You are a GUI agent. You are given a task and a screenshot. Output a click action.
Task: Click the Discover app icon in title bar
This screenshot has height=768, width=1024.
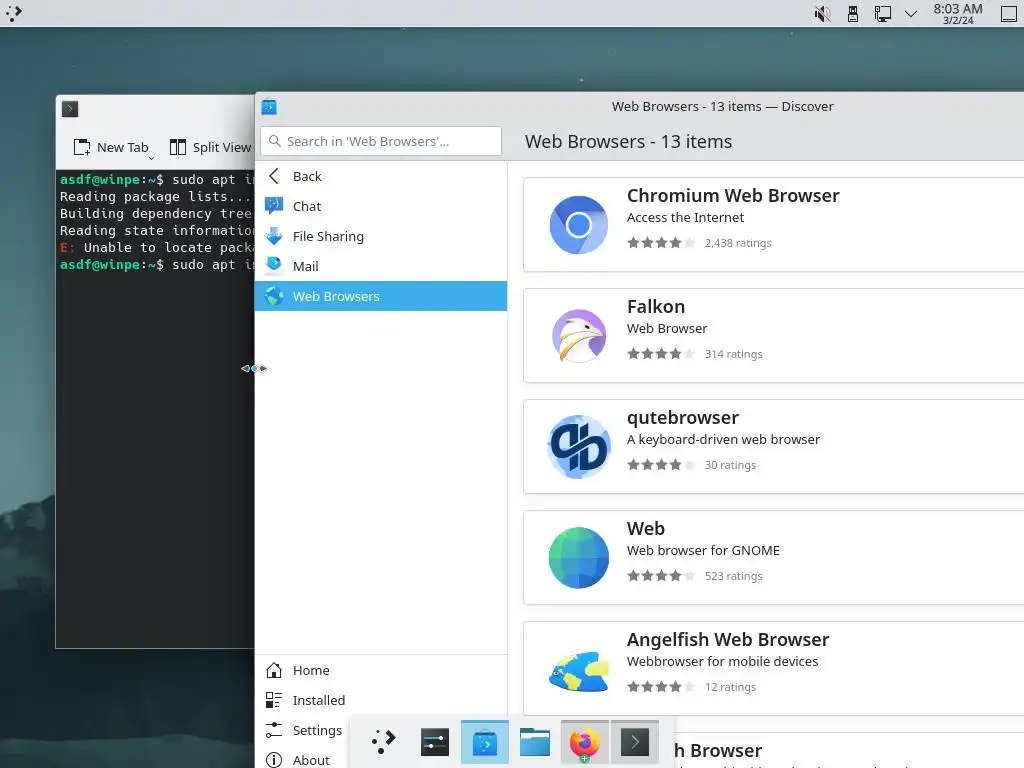coord(269,106)
